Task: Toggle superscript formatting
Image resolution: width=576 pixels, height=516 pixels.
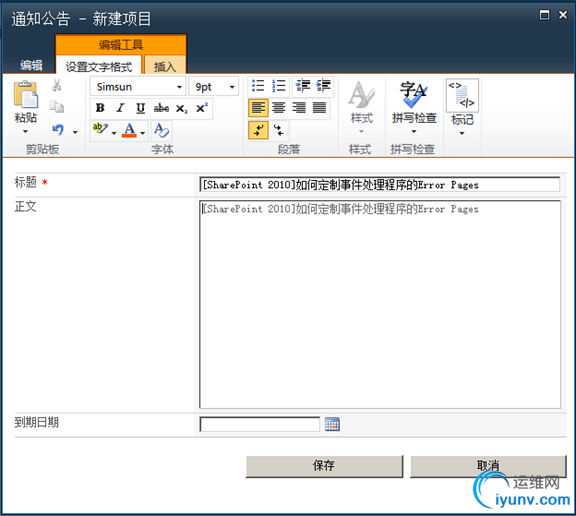Action: point(202,108)
